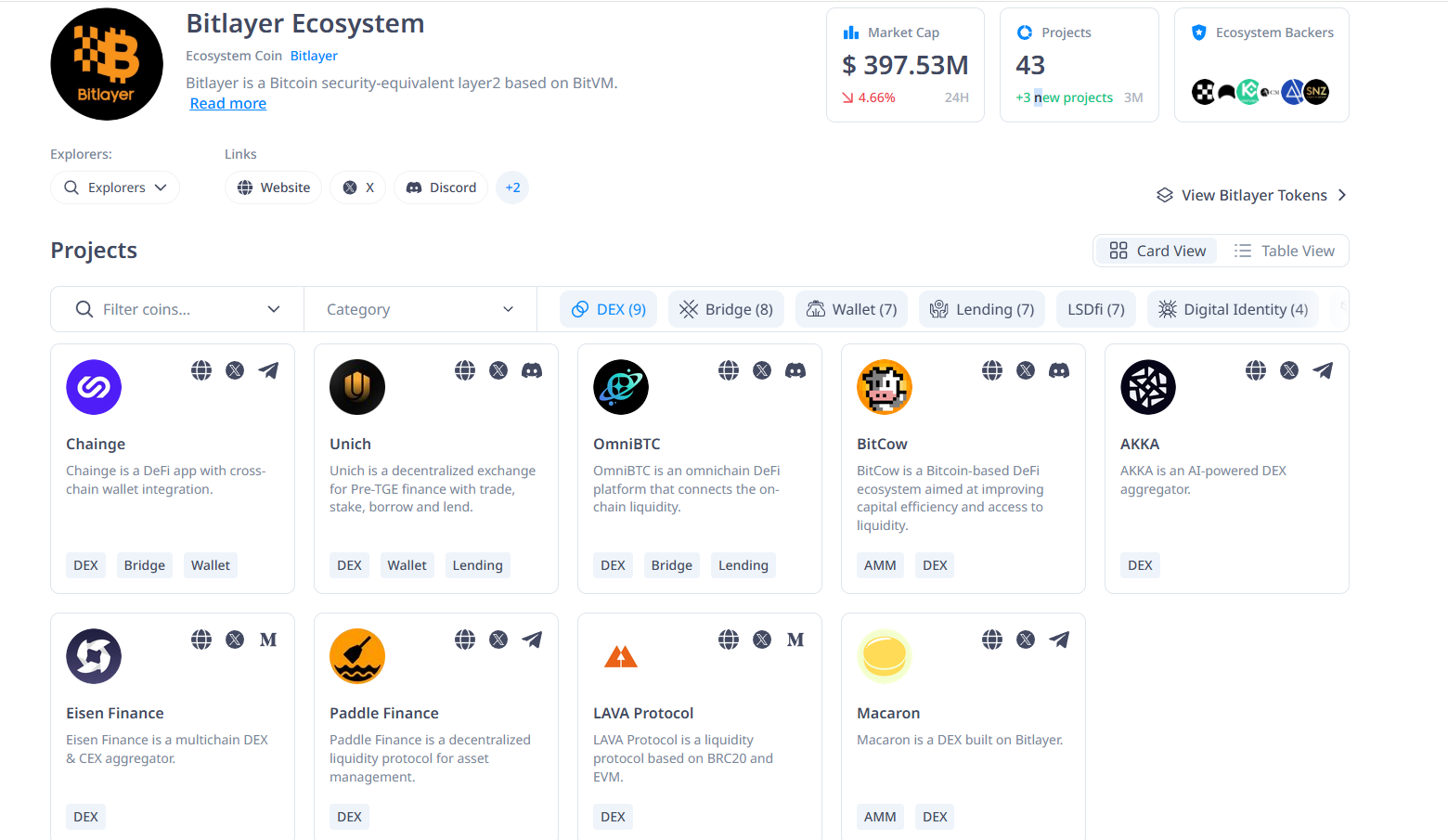
Task: Toggle the DEX (9) filter chip
Action: [608, 309]
